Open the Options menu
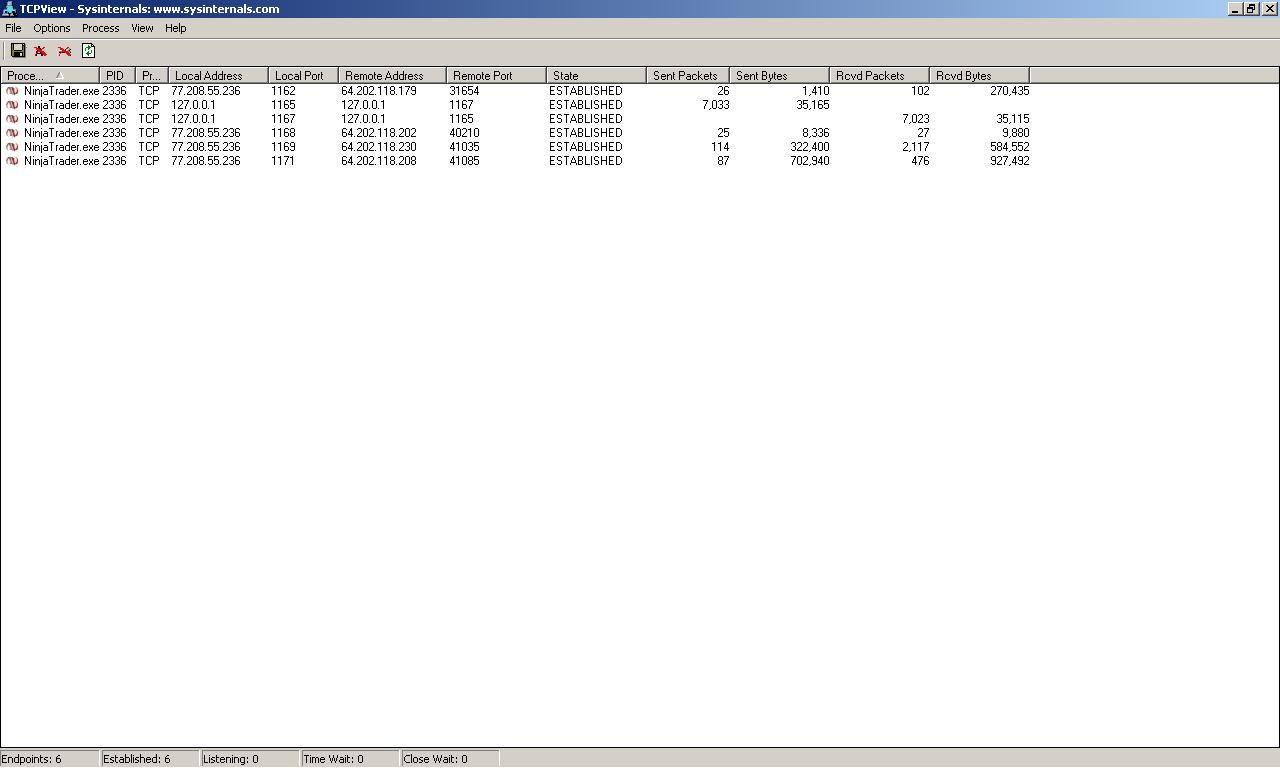The image size is (1280, 768). (x=52, y=28)
